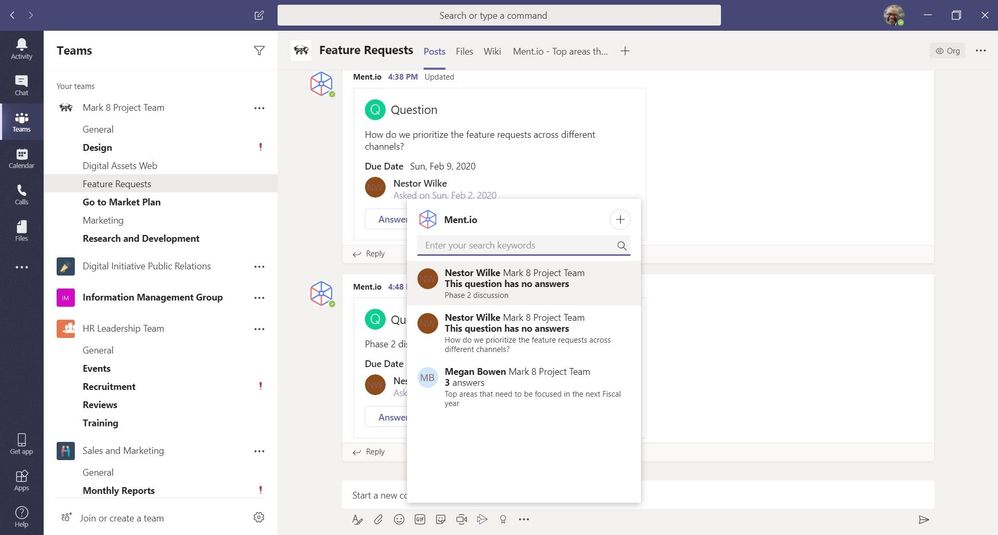The width and height of the screenshot is (998, 535).
Task: Open manage teams settings gear
Action: coord(258,517)
